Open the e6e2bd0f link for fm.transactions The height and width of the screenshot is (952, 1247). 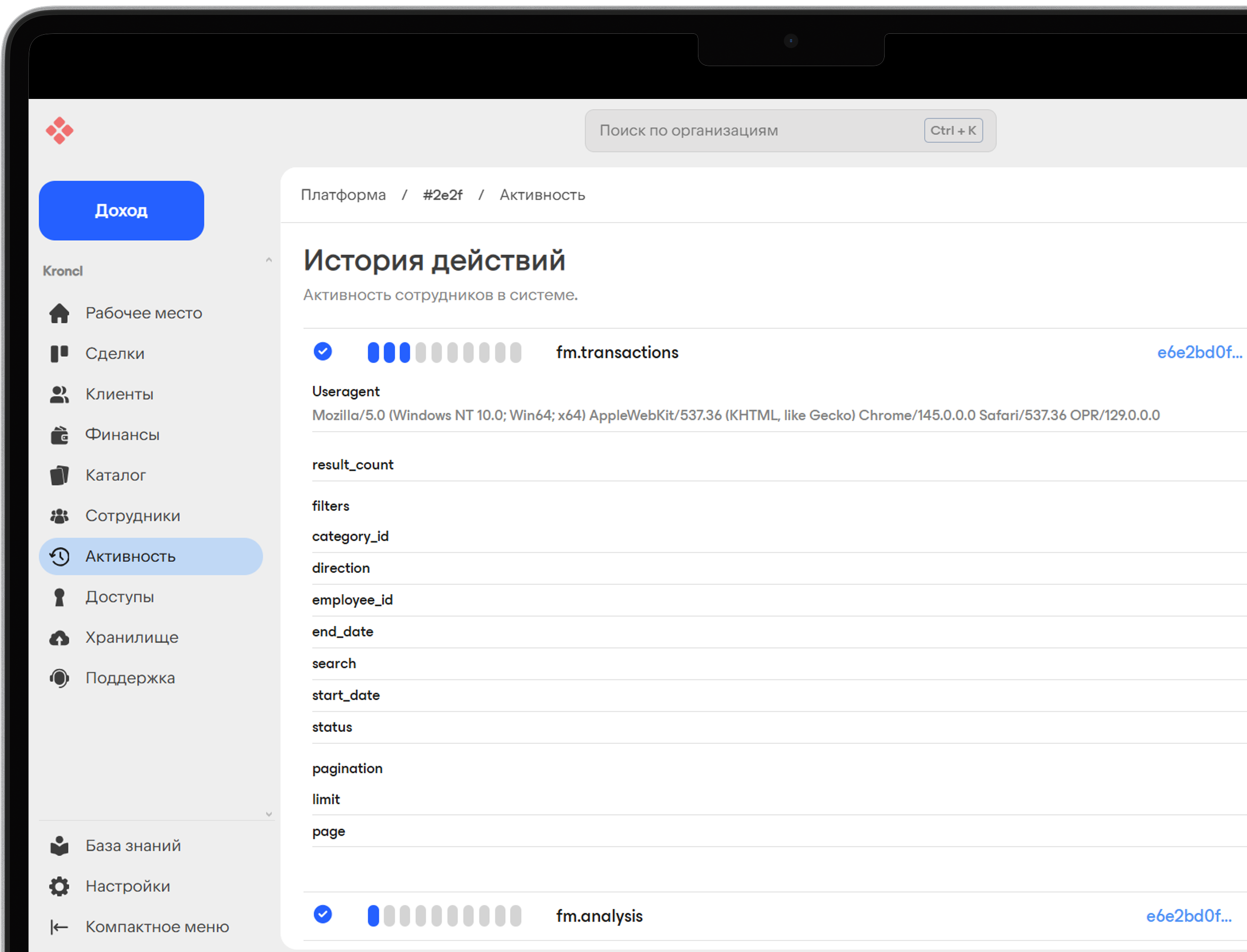pos(1199,352)
